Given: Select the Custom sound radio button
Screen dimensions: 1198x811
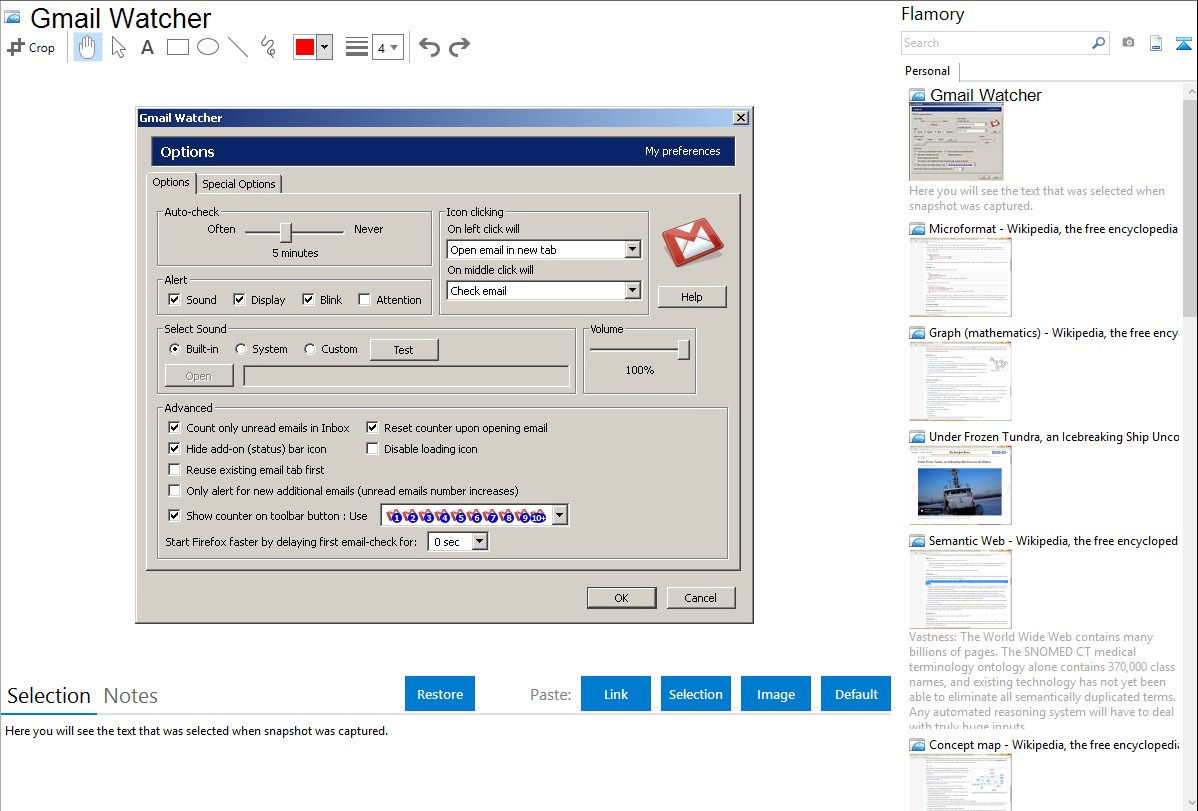Looking at the screenshot, I should pyautogui.click(x=309, y=349).
